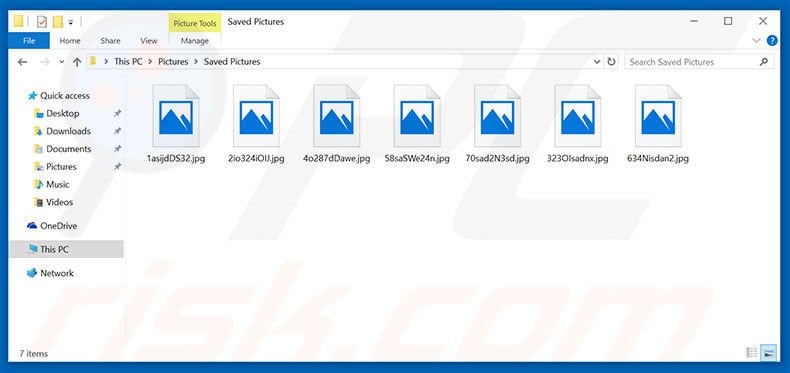Image resolution: width=790 pixels, height=373 pixels.
Task: Open the Help question mark icon
Action: point(771,41)
